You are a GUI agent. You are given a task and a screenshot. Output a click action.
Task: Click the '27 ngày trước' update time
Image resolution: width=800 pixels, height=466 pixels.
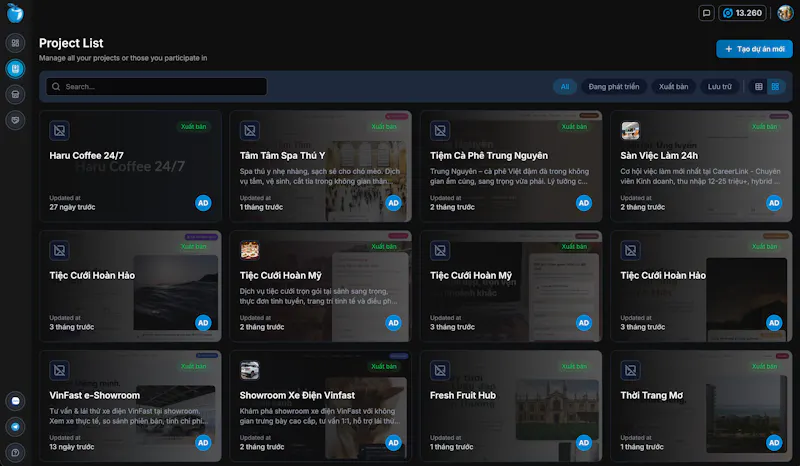72,207
